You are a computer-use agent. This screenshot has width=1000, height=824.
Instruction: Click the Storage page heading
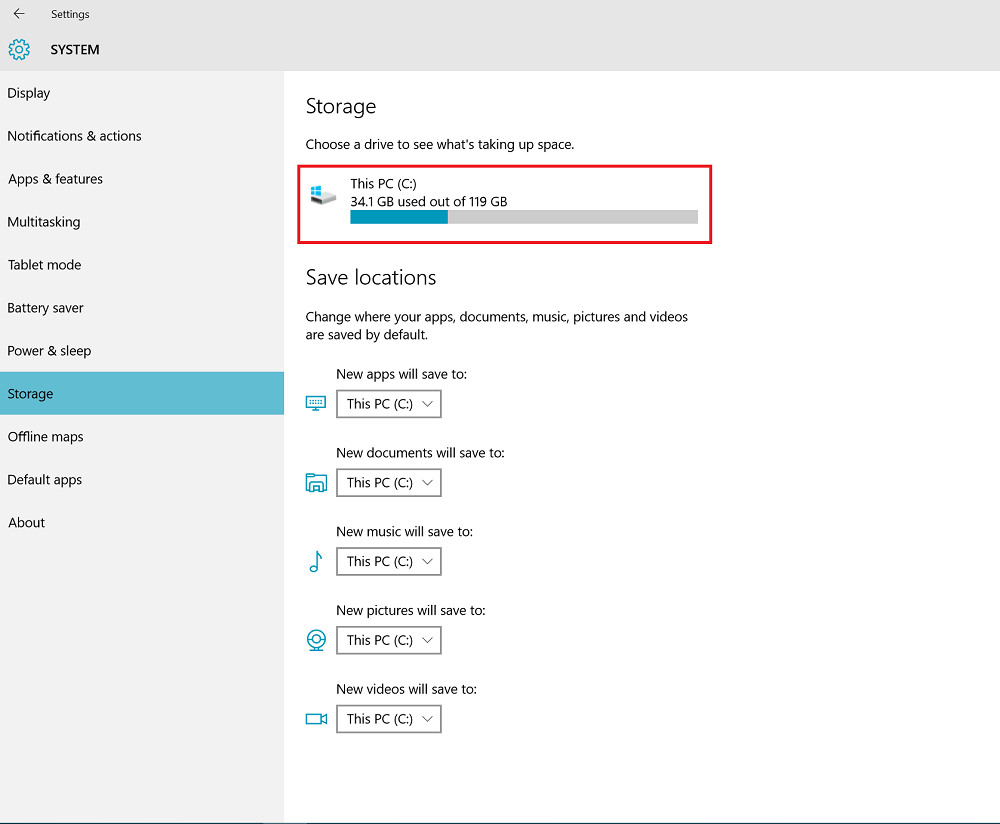point(341,107)
